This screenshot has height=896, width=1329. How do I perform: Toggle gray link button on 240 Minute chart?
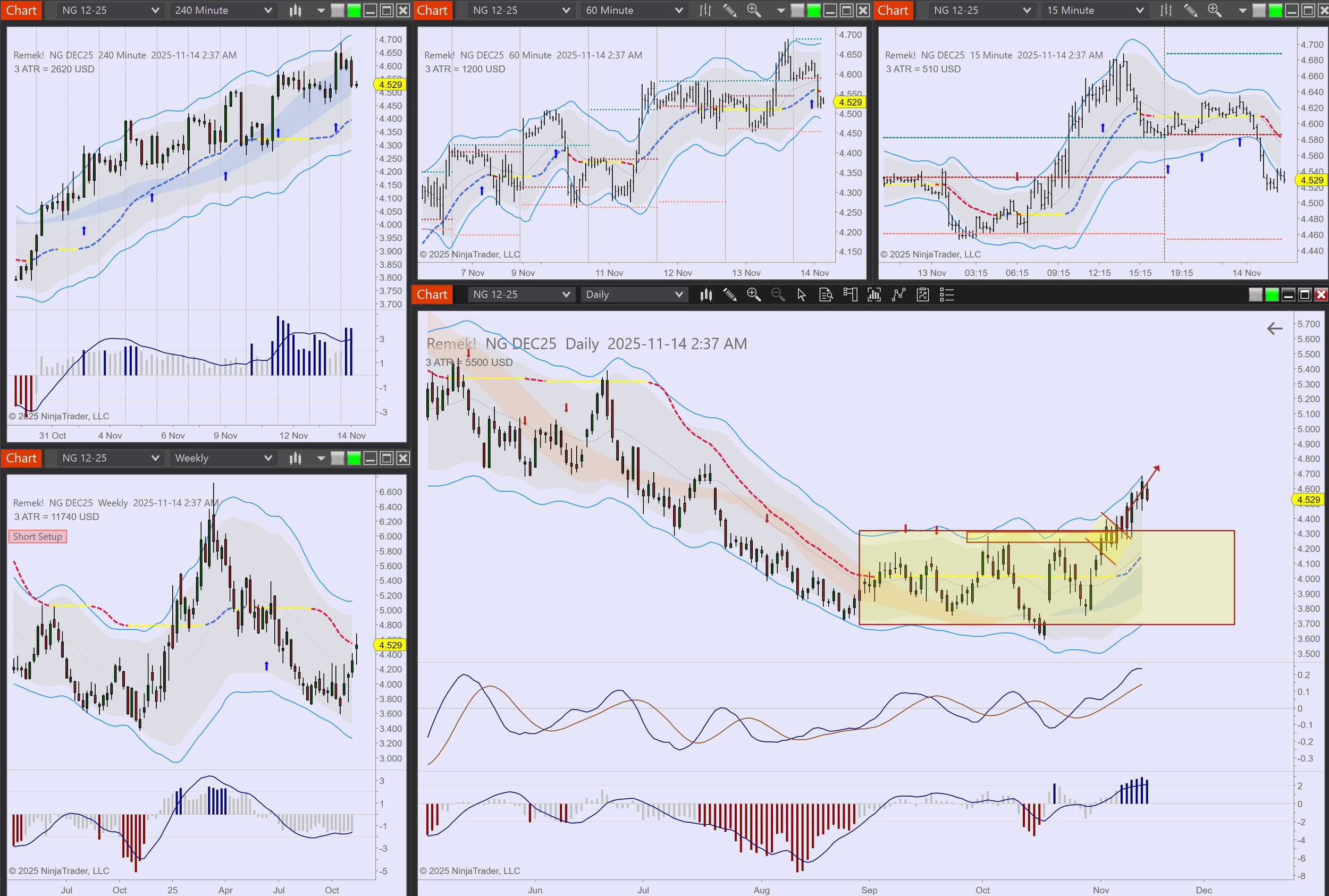coord(337,10)
